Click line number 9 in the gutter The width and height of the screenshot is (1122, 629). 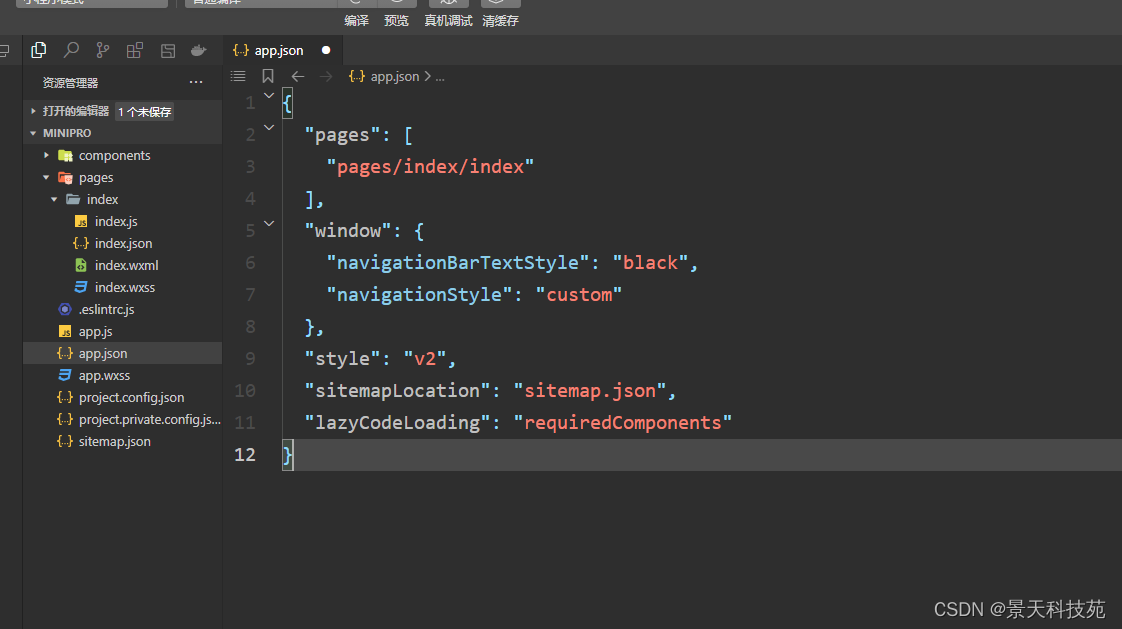click(x=250, y=359)
